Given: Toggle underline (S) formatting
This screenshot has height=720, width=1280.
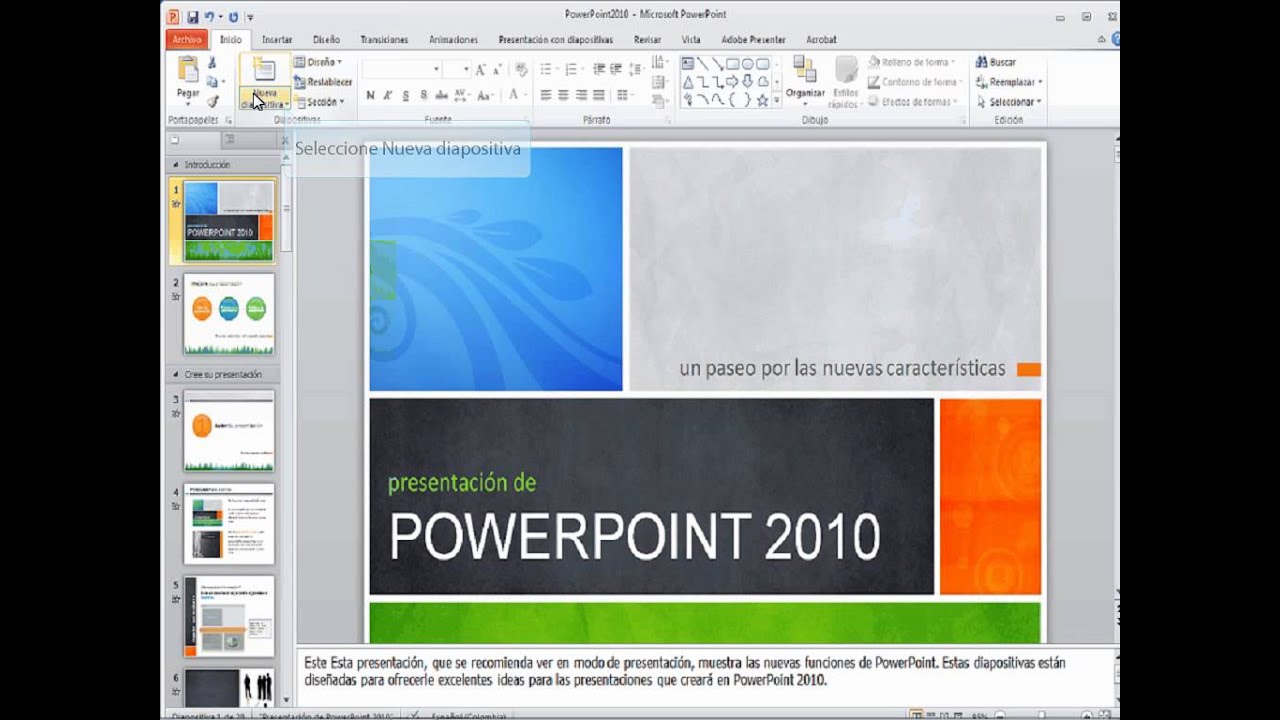Looking at the screenshot, I should coord(405,95).
